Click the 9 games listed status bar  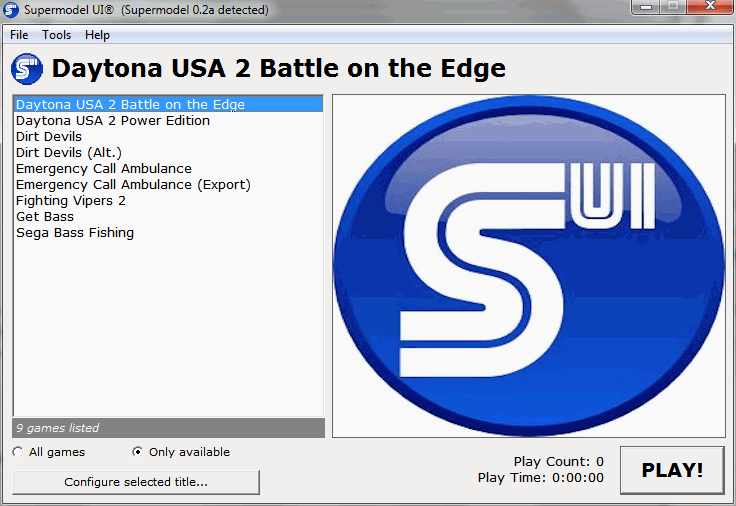169,428
